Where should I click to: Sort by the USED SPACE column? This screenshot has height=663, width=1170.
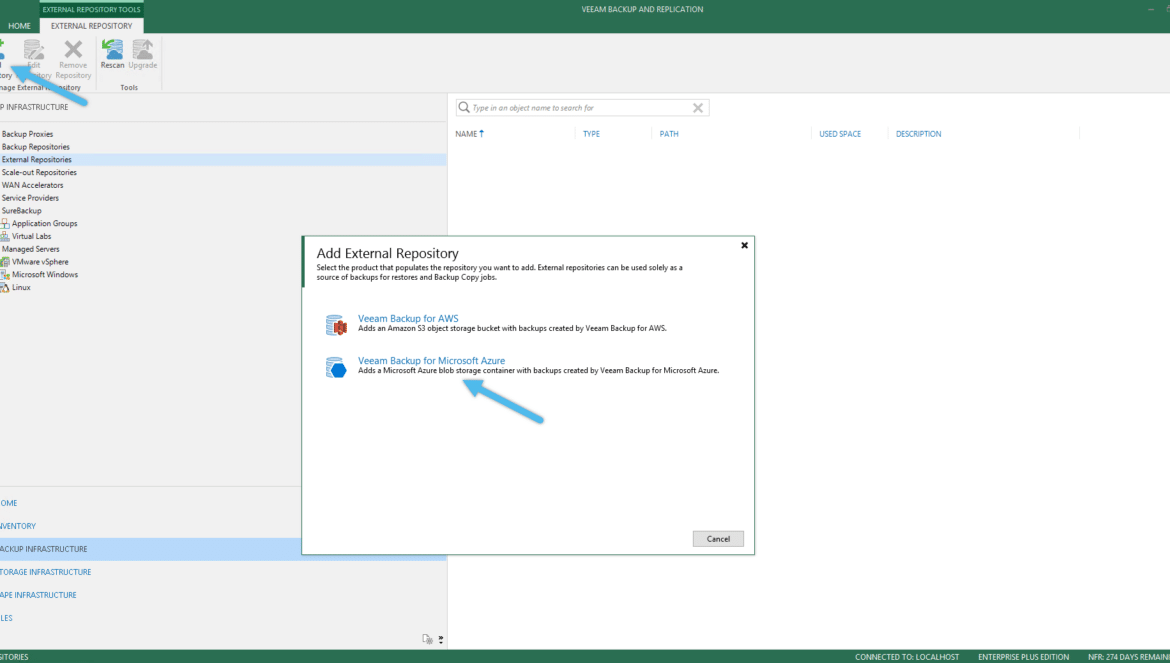[x=839, y=134]
